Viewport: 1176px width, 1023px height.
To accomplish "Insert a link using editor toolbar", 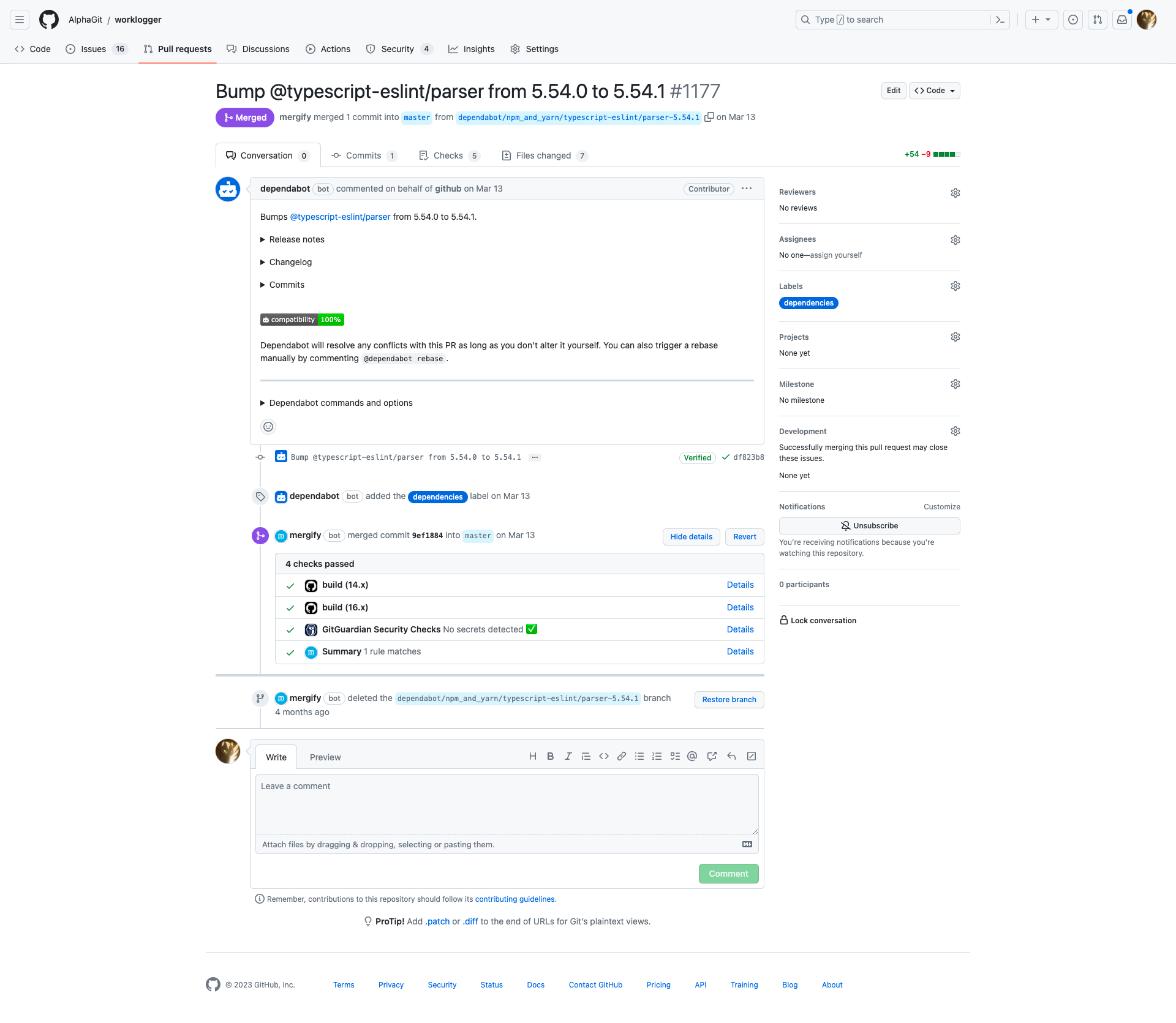I will tap(621, 756).
